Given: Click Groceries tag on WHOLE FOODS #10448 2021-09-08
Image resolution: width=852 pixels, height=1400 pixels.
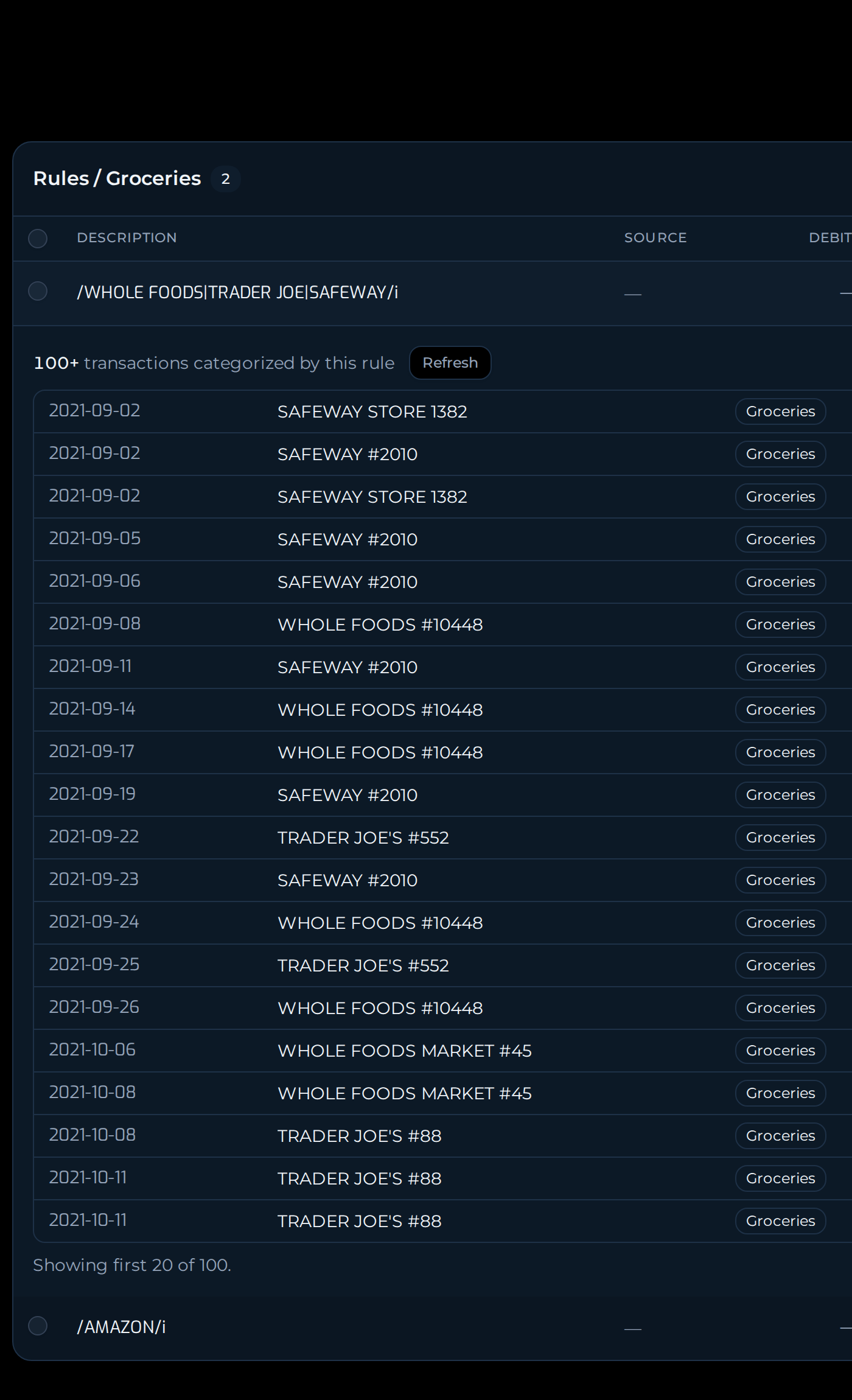Looking at the screenshot, I should [780, 625].
